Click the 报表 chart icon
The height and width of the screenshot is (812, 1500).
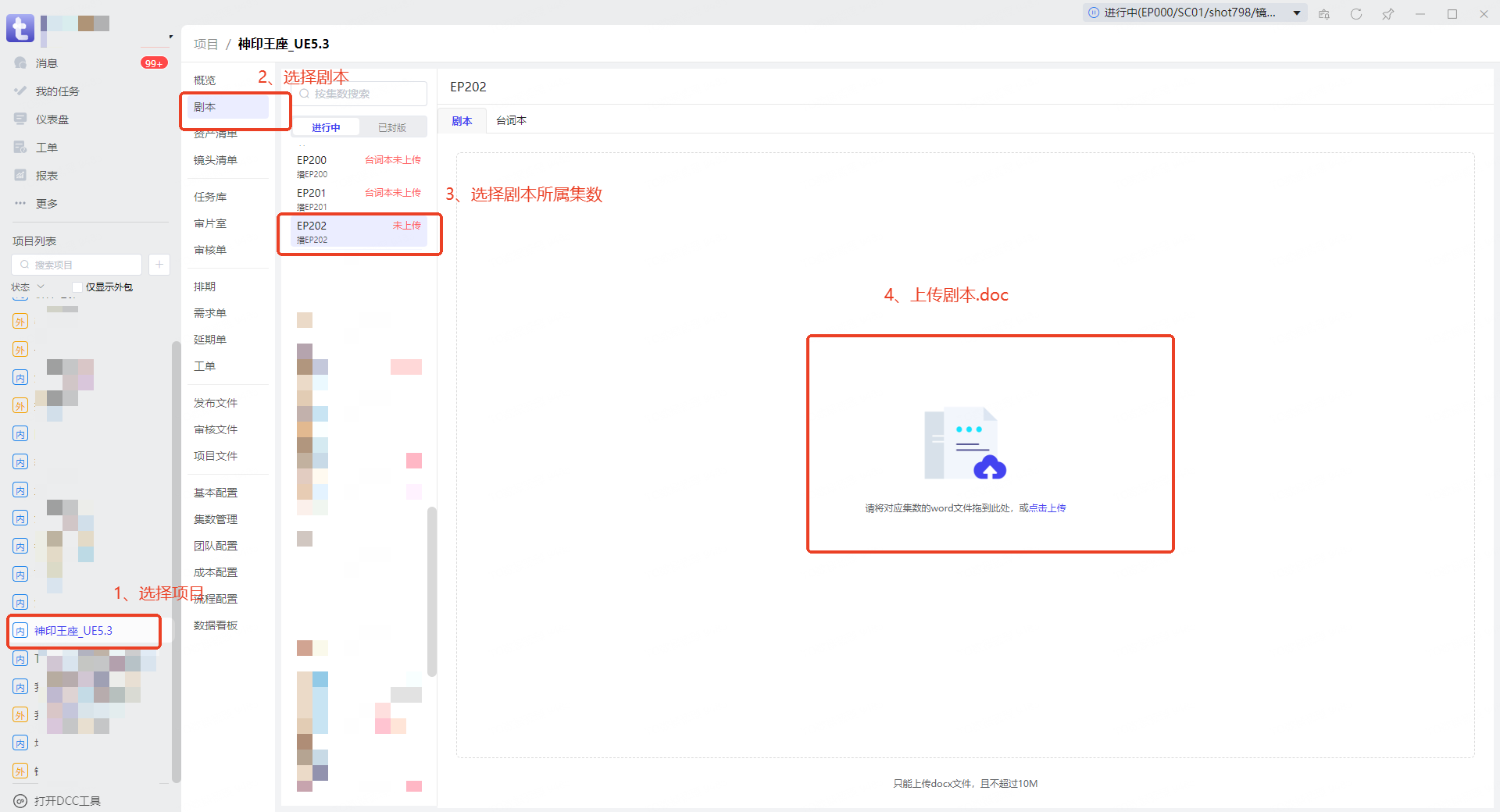[x=20, y=176]
